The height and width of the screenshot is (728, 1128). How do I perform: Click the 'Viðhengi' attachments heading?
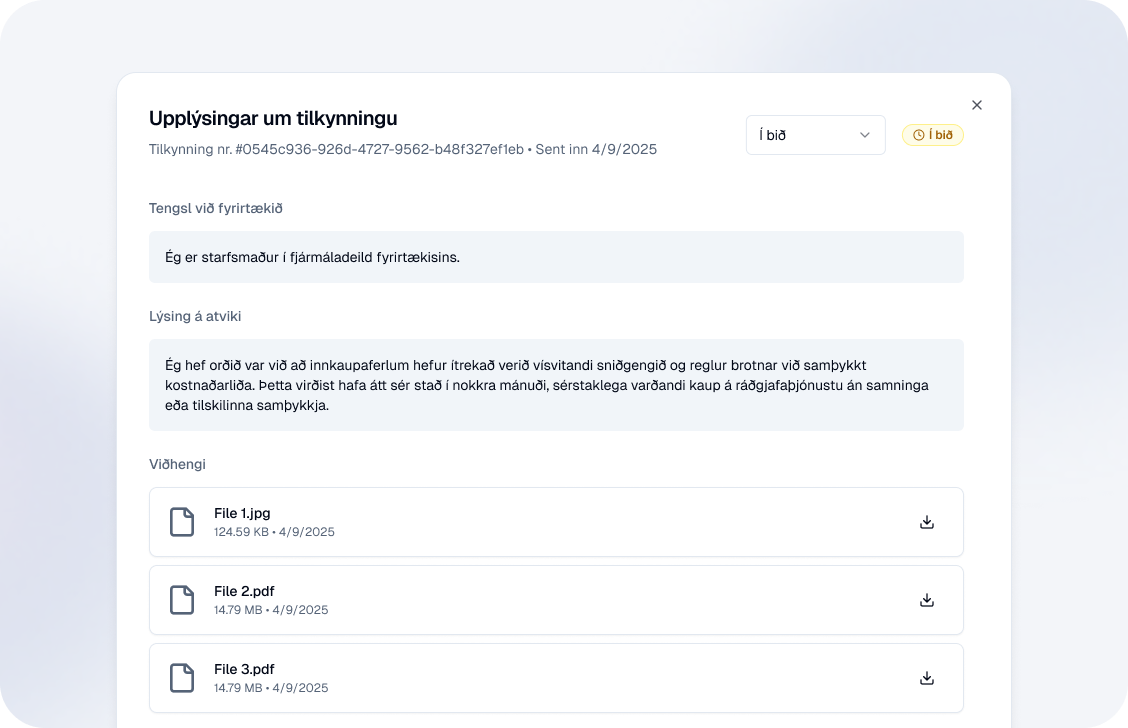[177, 464]
